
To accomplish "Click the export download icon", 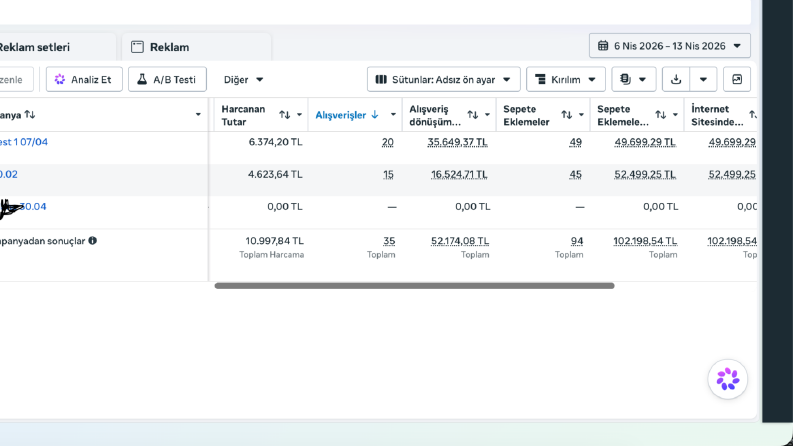I will 676,79.
